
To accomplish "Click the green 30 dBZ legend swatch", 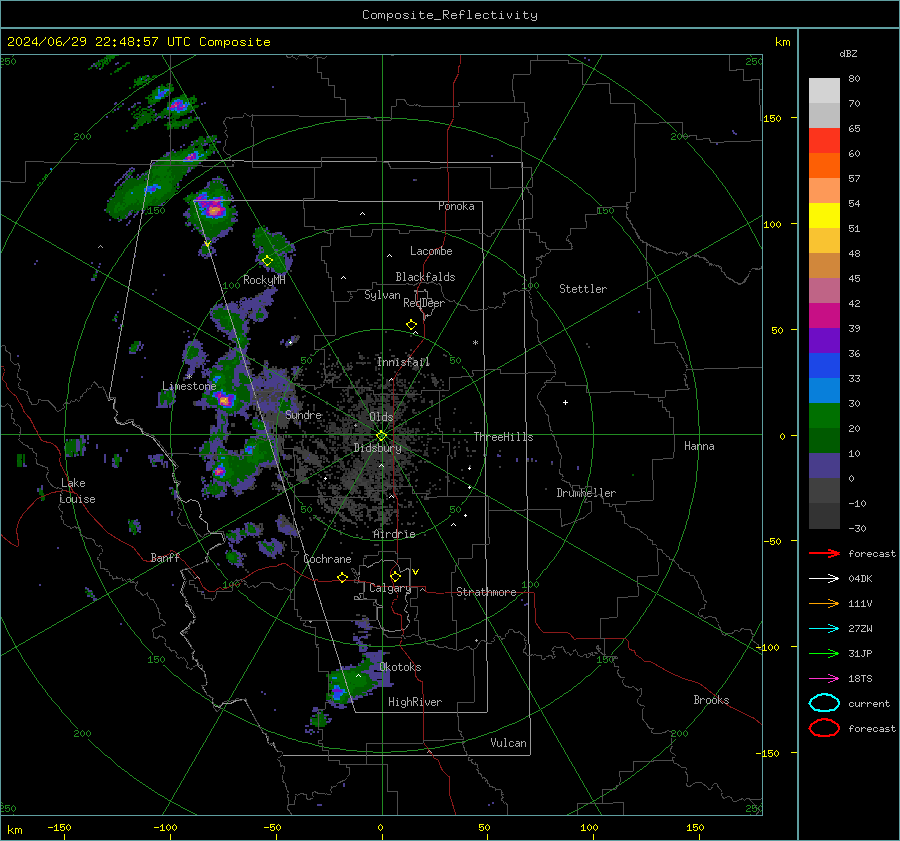I will click(x=824, y=415).
